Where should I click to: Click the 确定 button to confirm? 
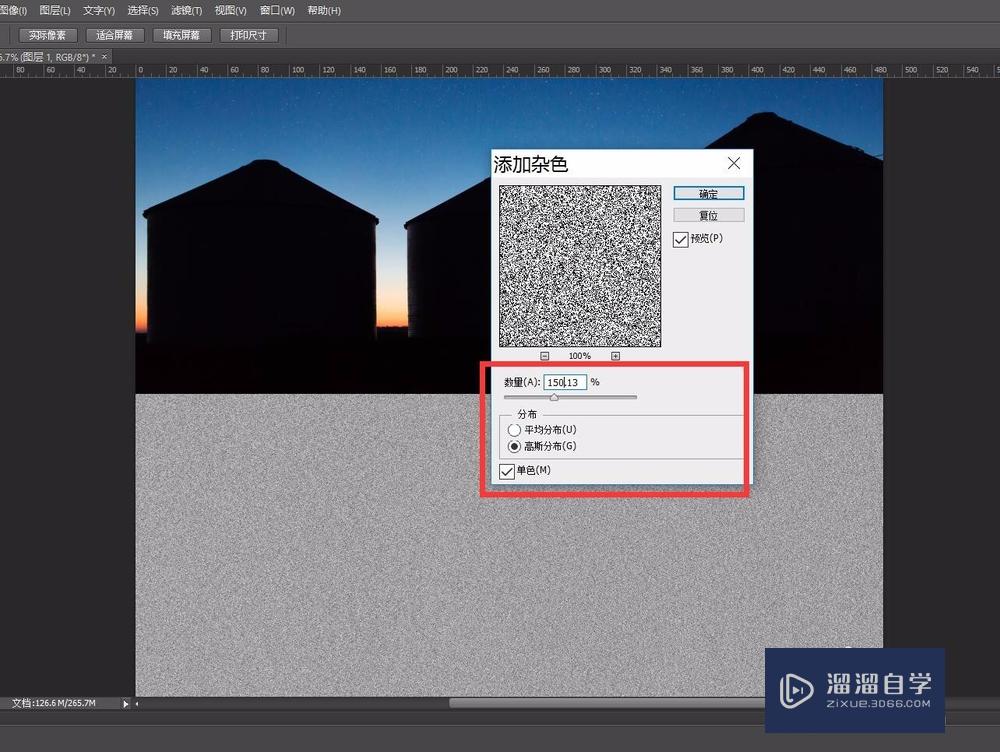pyautogui.click(x=708, y=194)
